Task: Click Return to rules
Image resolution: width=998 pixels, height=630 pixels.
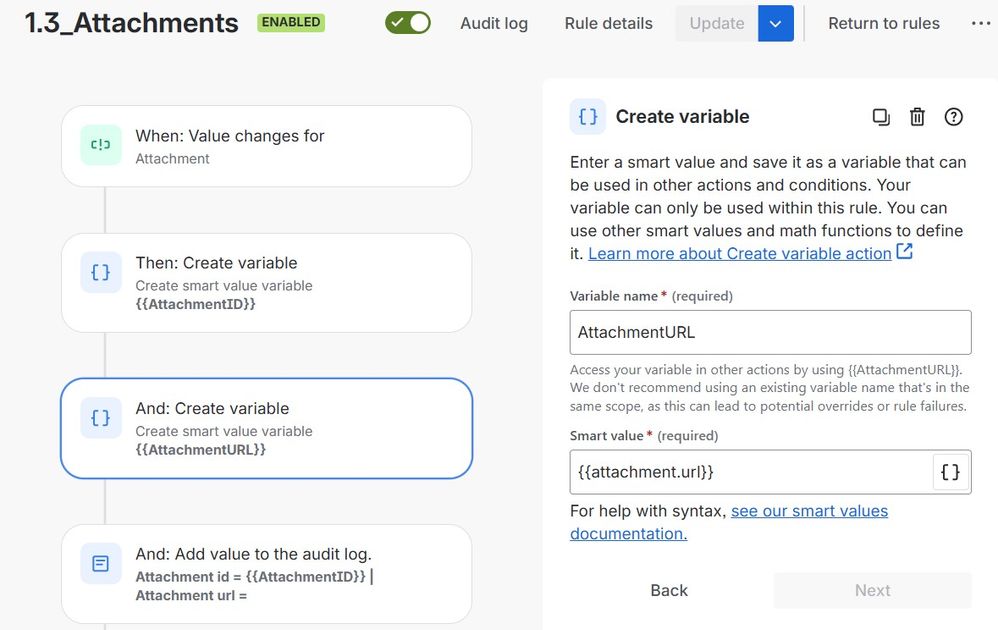Action: coord(884,23)
